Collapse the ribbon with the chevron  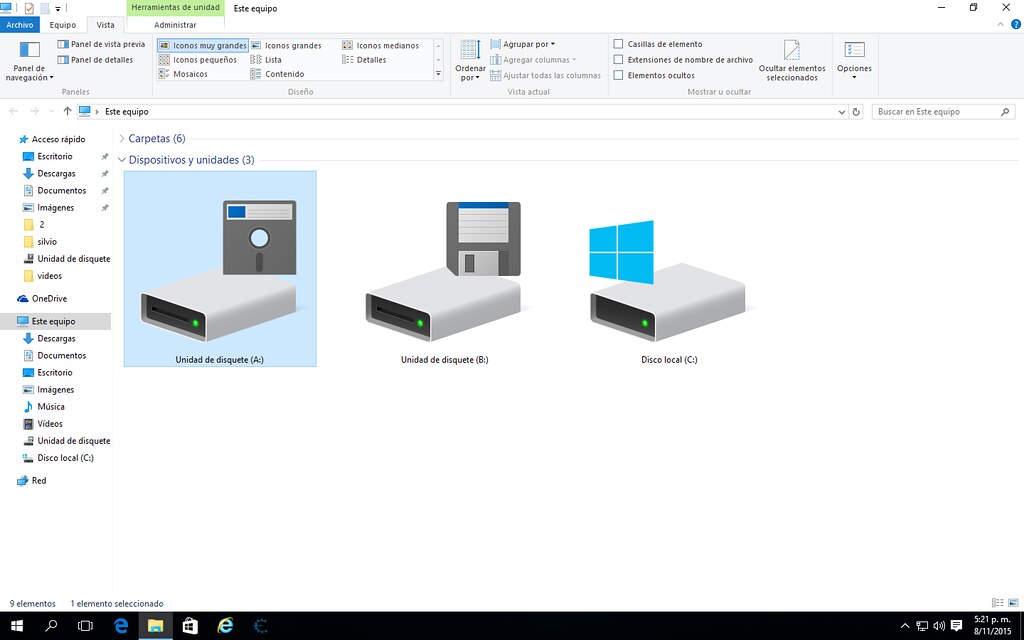tap(1000, 25)
